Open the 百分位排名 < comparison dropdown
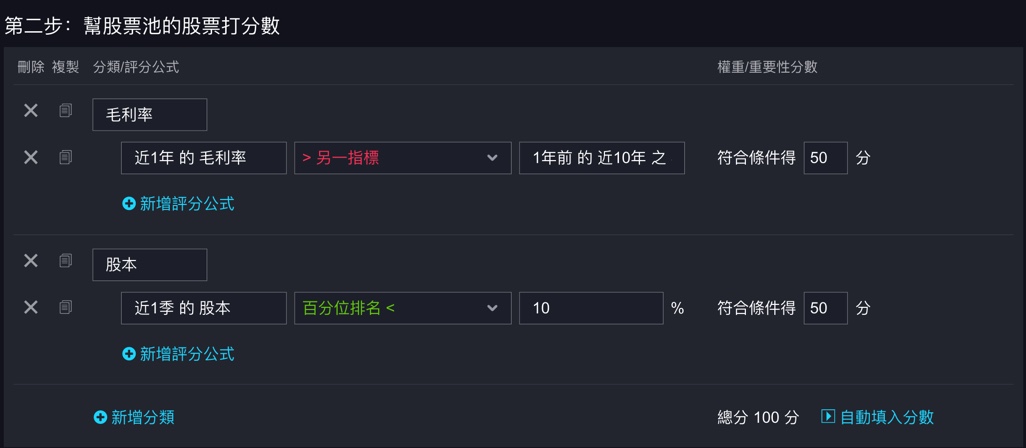The image size is (1026, 448). (x=402, y=308)
